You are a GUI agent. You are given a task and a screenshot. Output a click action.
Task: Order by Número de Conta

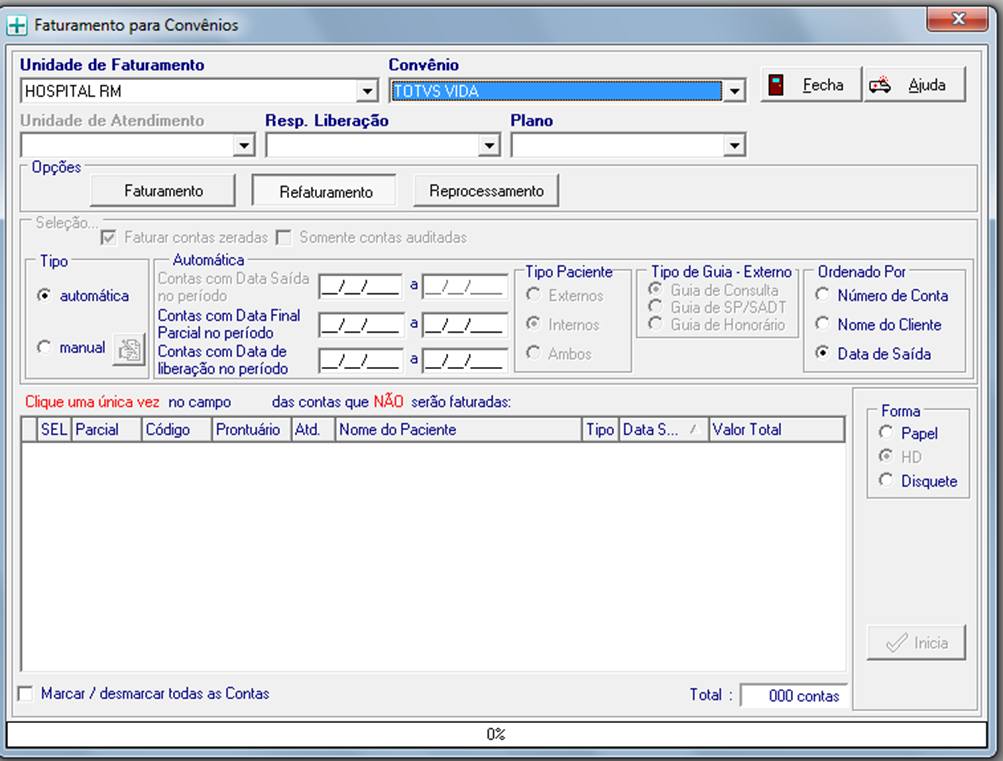pyautogui.click(x=823, y=295)
